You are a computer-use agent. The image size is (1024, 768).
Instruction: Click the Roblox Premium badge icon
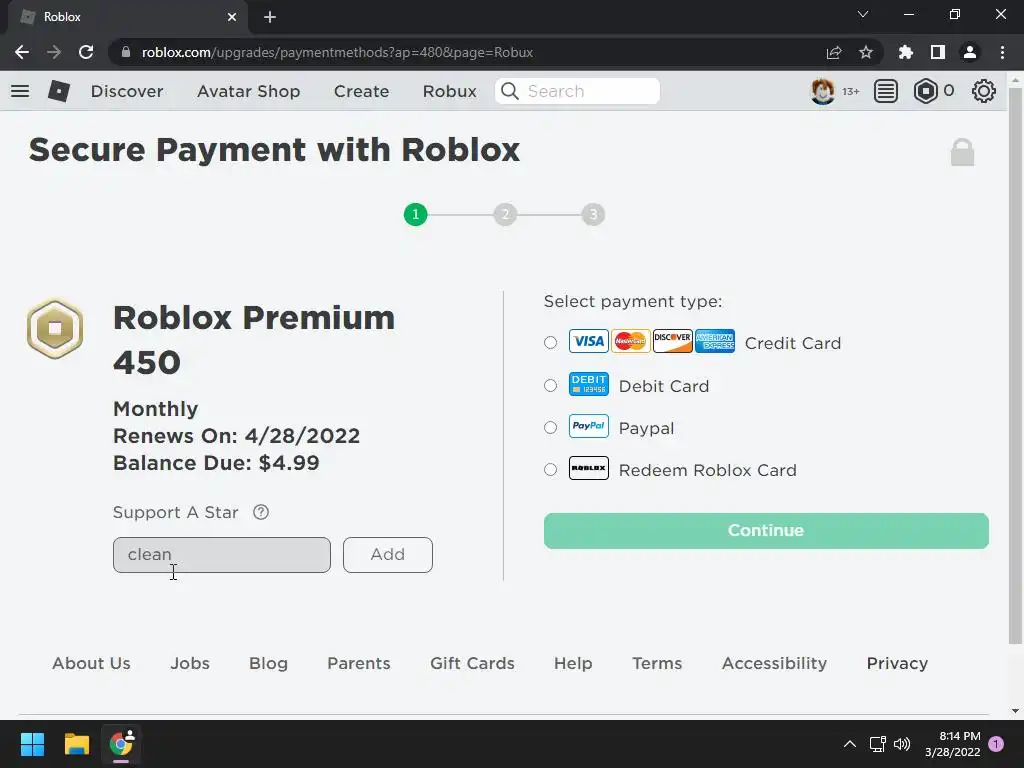point(55,328)
